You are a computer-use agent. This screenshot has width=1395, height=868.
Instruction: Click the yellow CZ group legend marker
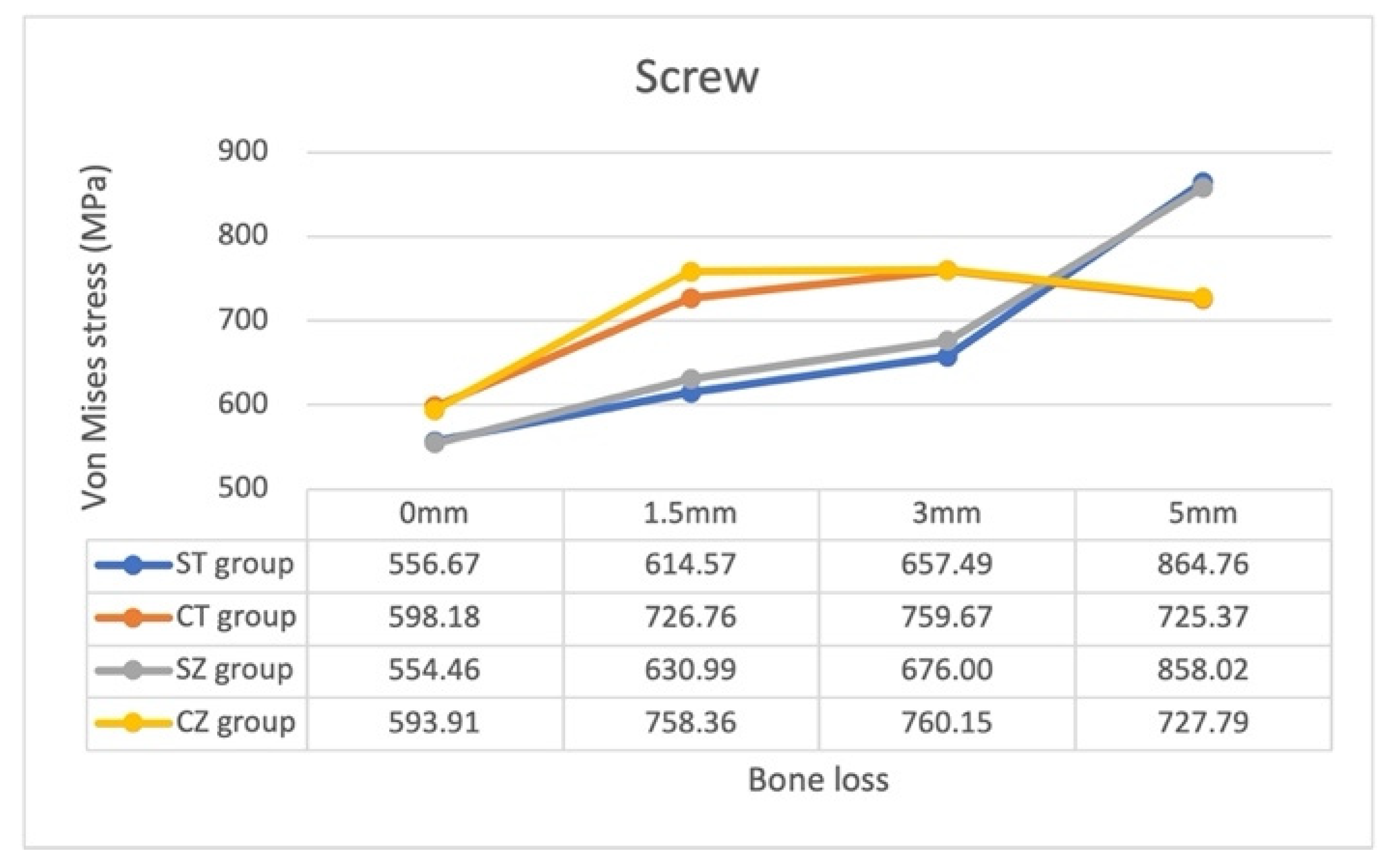(133, 722)
